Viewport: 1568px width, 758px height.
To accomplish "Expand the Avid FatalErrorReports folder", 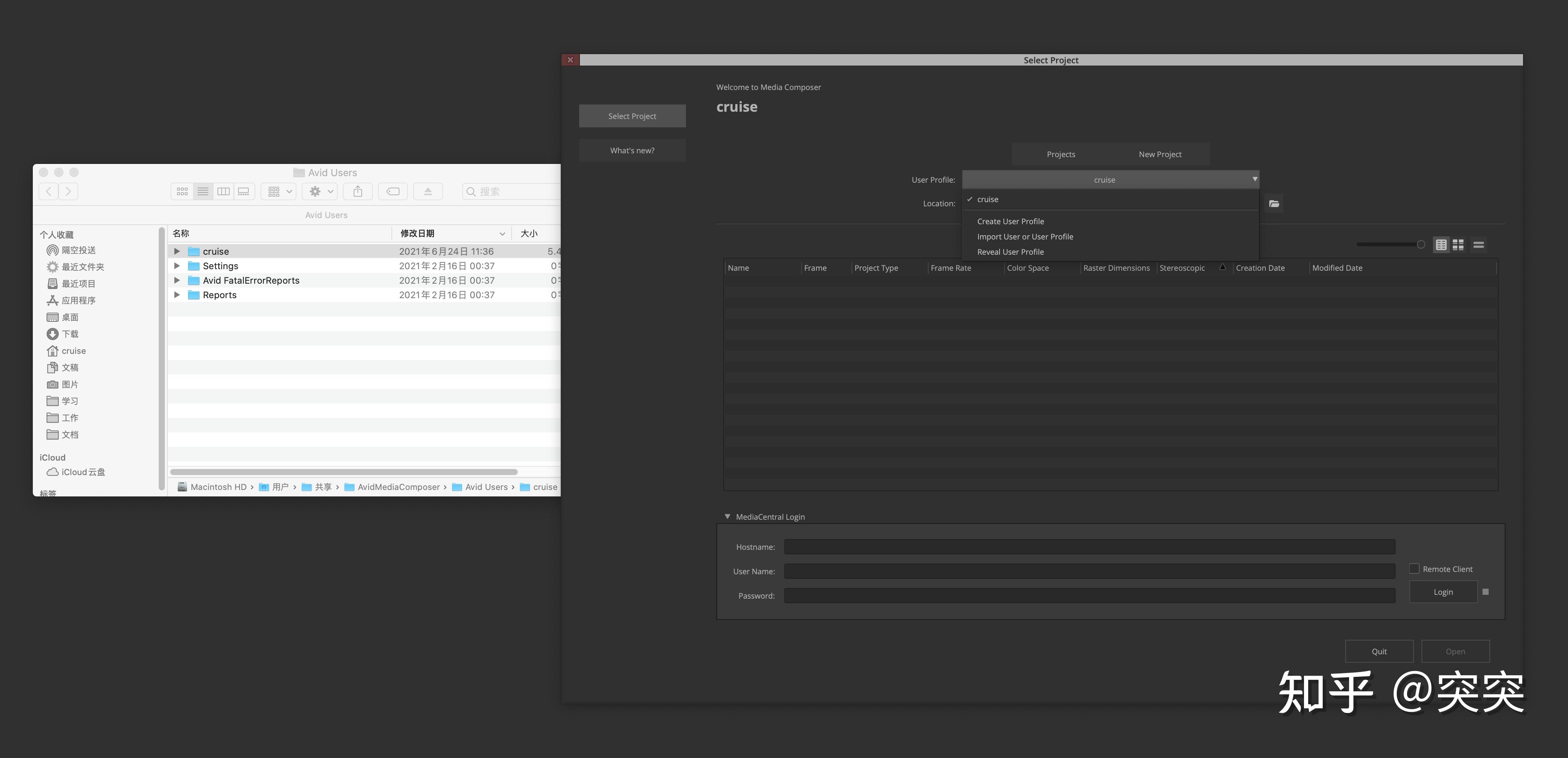I will (177, 281).
